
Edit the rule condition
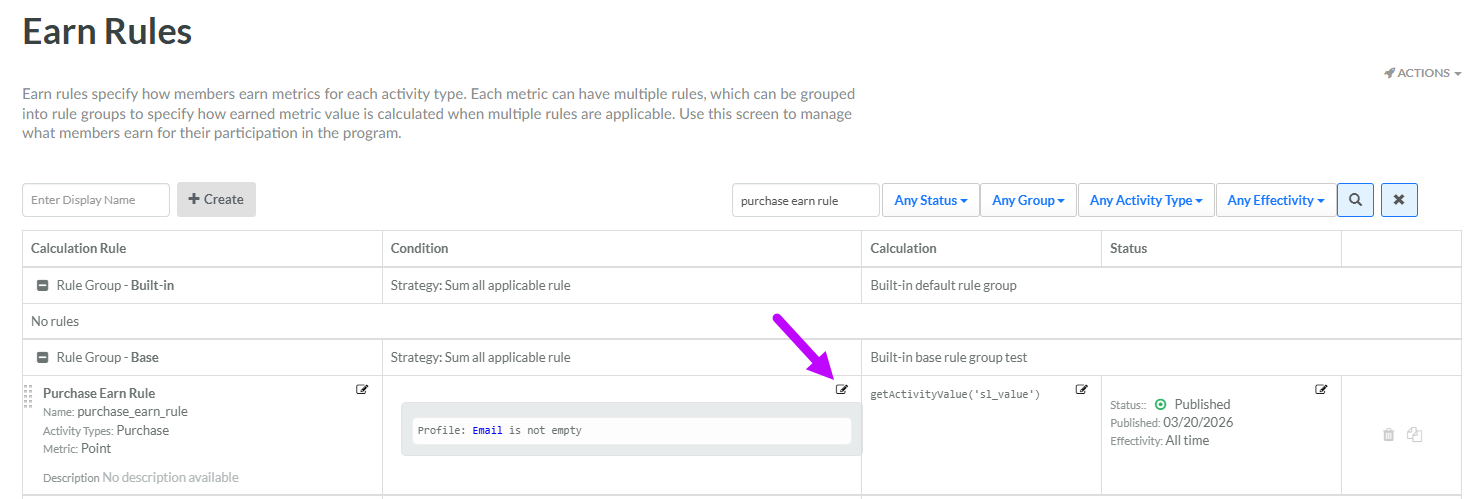coord(842,390)
